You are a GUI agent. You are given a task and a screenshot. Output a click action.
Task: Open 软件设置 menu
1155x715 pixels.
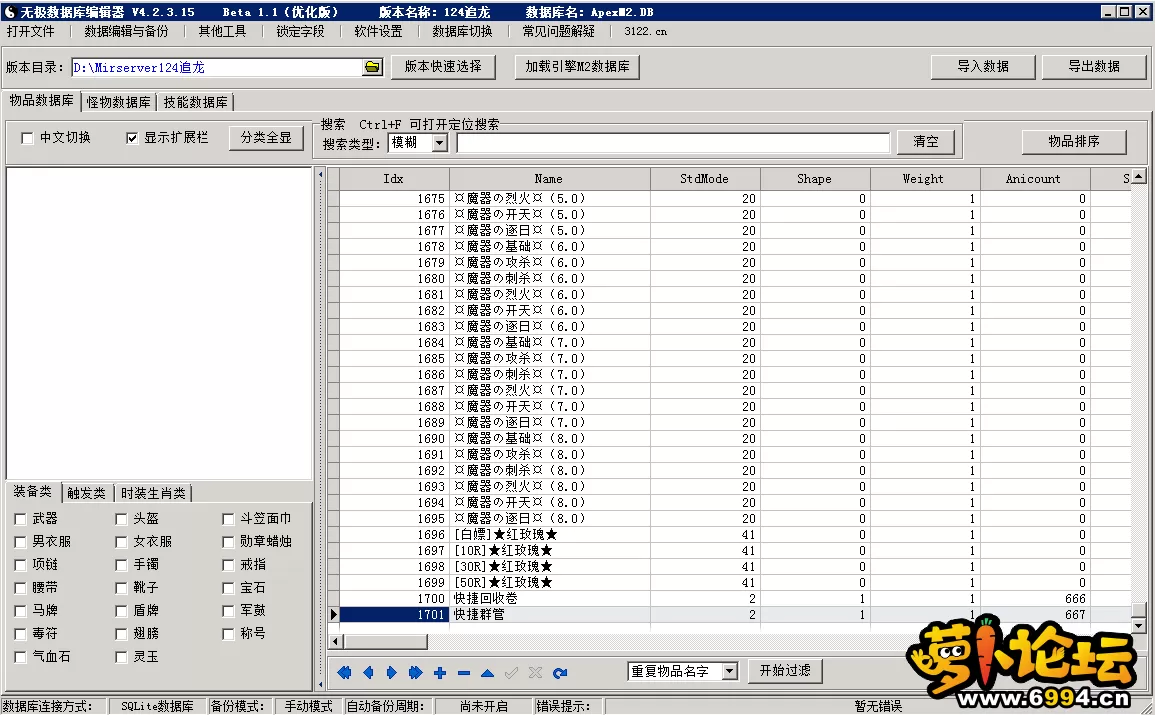point(378,31)
